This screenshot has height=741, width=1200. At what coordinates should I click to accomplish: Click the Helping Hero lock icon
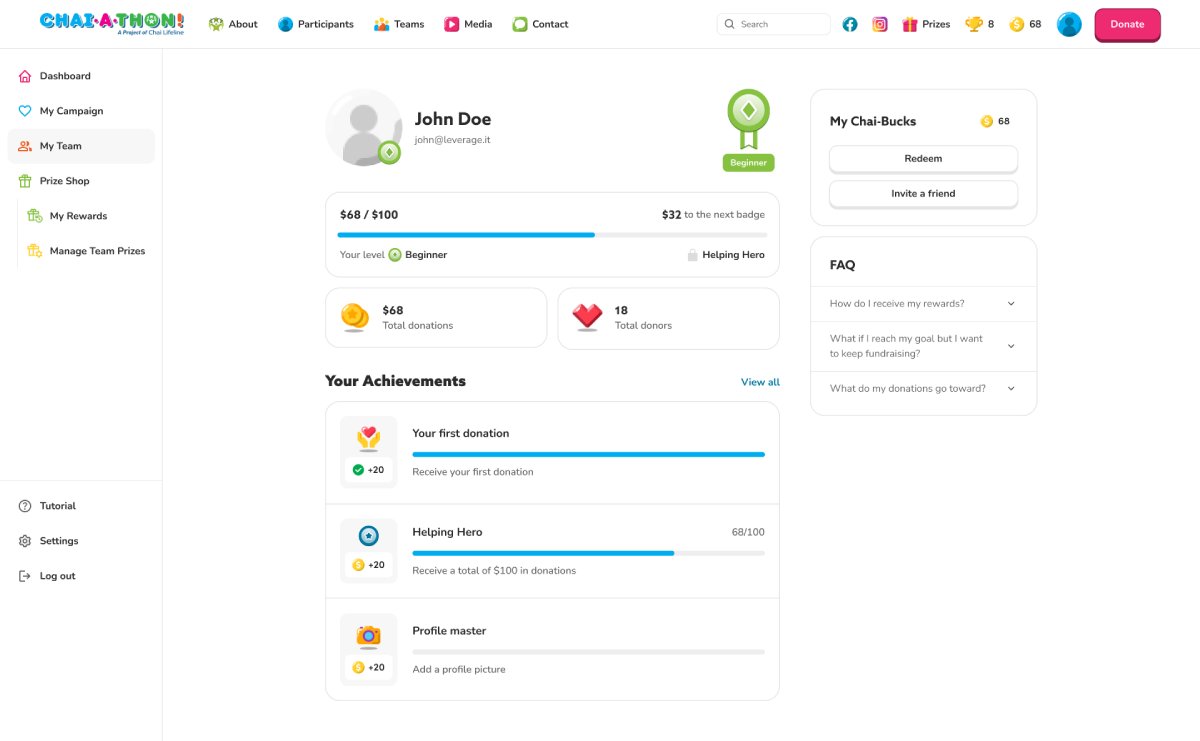click(x=692, y=255)
